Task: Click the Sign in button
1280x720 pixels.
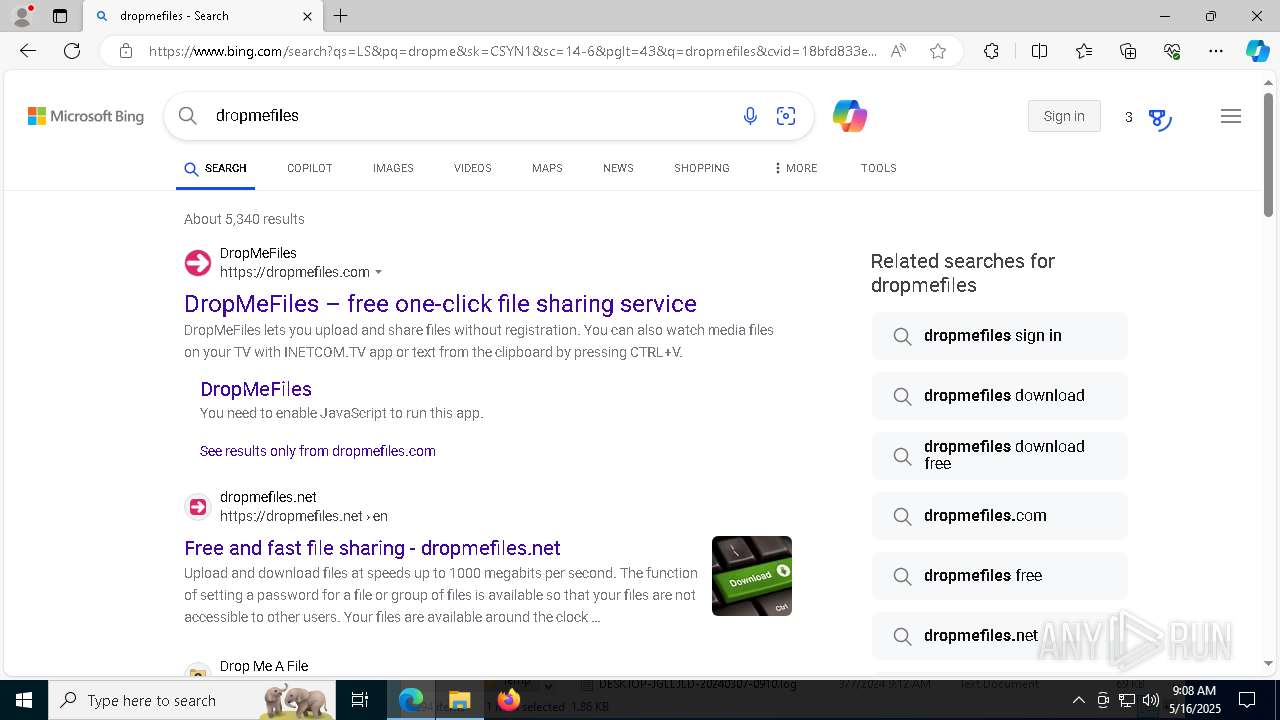Action: 1064,116
